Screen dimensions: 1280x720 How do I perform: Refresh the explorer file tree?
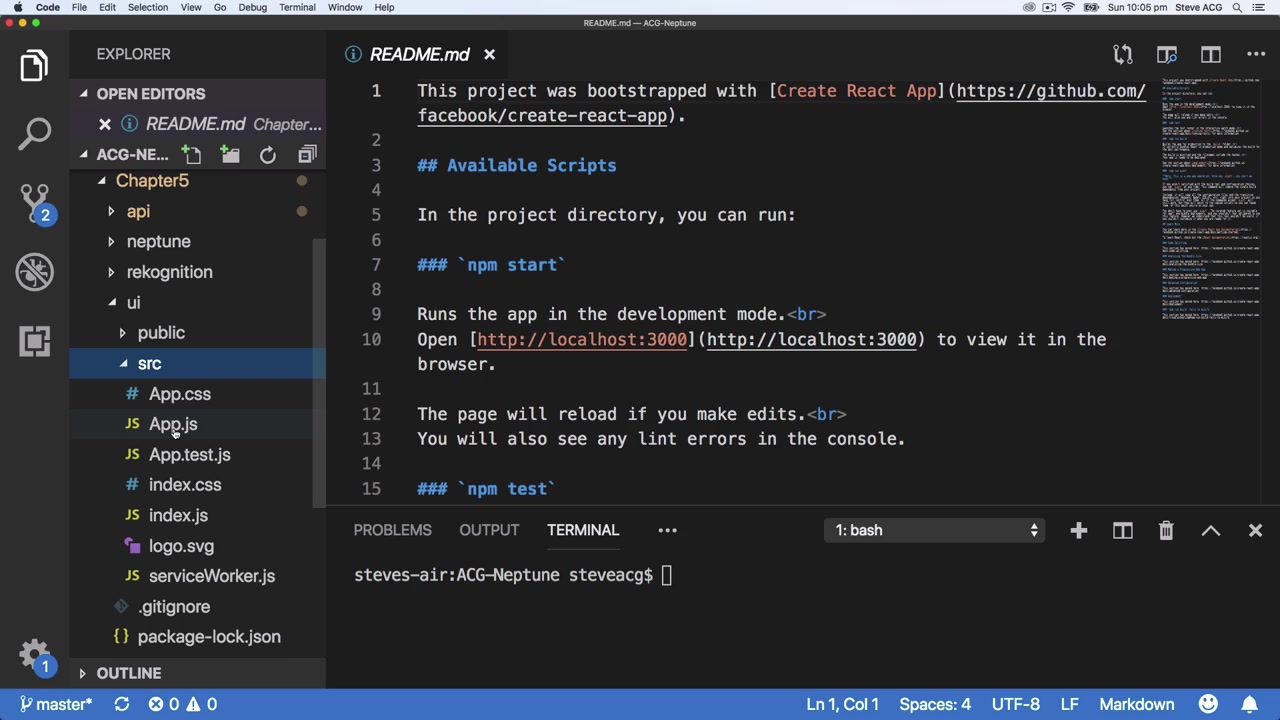coord(268,155)
